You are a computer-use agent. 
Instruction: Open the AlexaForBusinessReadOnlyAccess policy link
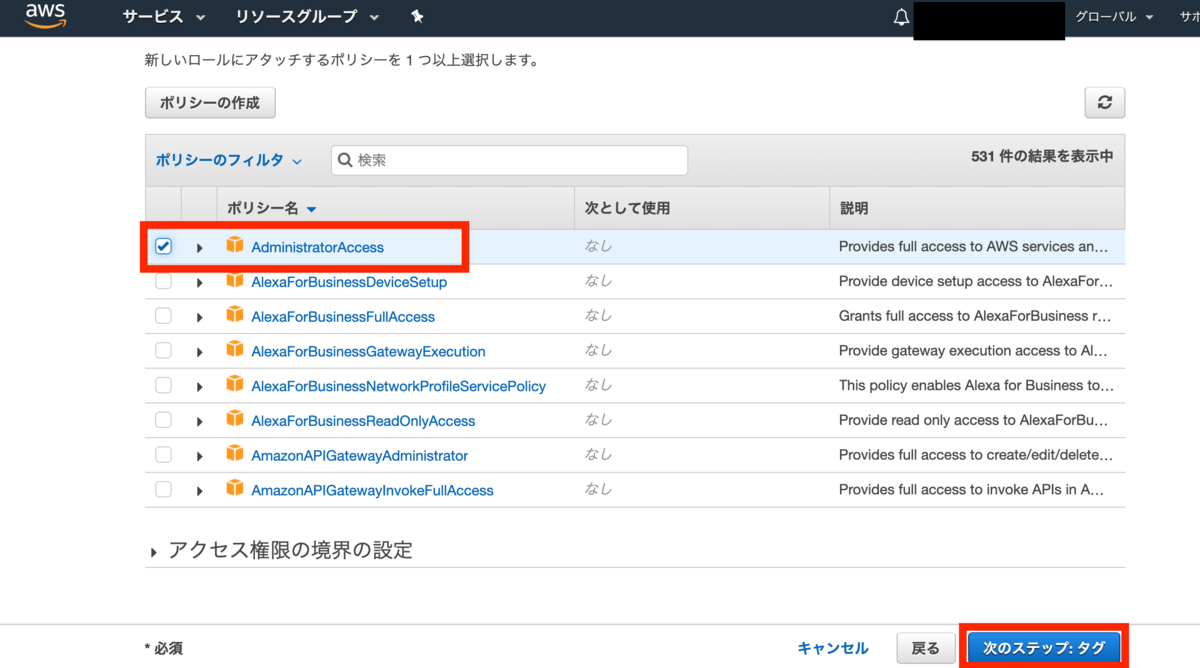pos(363,421)
